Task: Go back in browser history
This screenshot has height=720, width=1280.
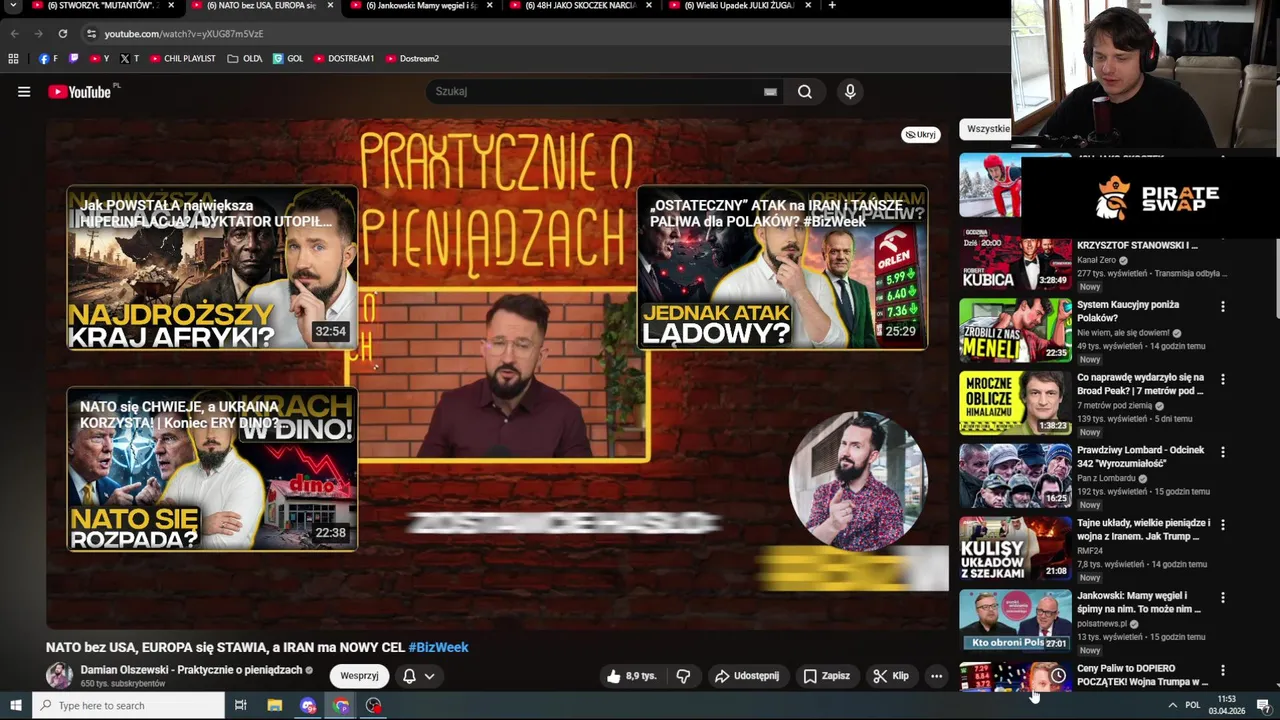Action: [14, 34]
